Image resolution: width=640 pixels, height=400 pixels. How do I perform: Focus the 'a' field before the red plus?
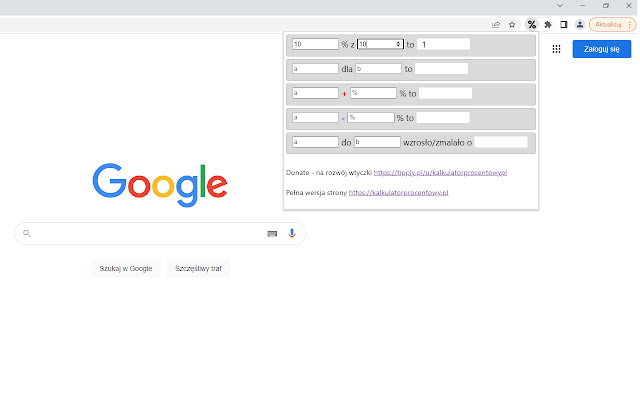point(315,93)
